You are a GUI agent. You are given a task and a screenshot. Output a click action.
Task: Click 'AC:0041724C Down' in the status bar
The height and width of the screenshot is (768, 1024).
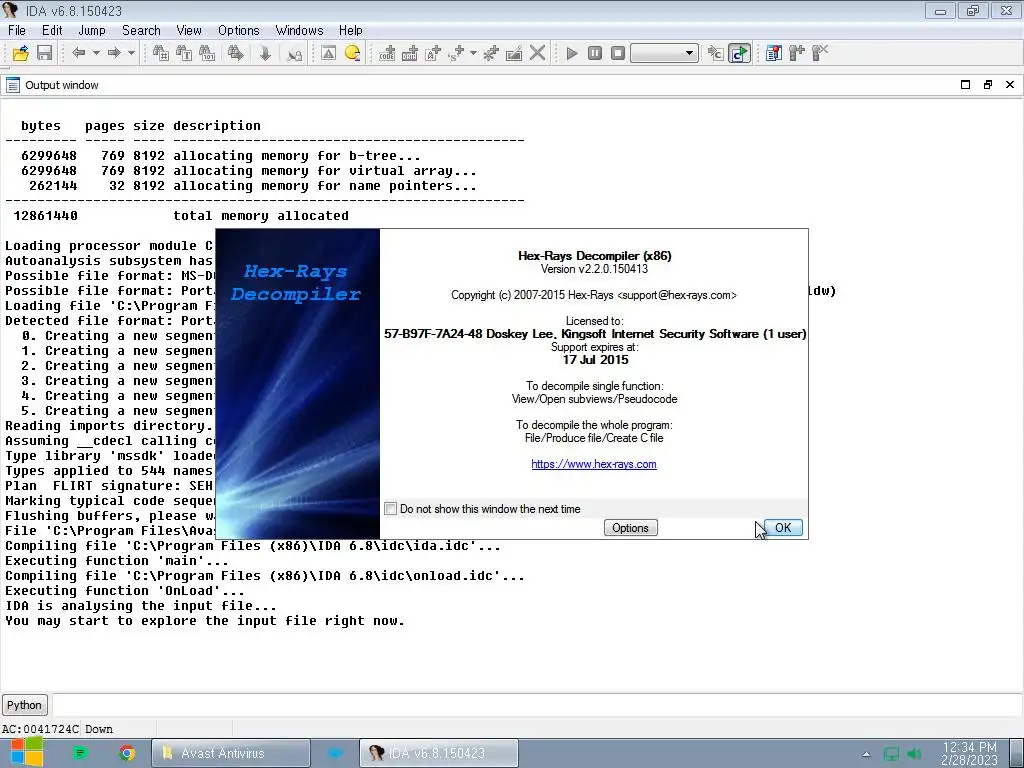tap(57, 729)
